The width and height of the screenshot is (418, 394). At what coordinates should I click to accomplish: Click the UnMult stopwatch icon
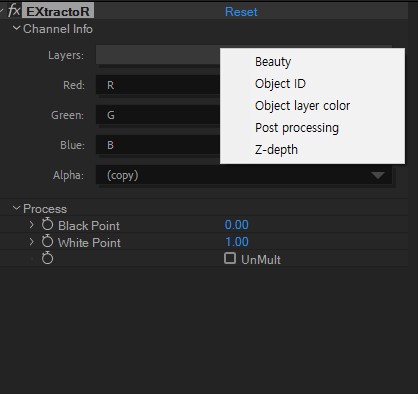coord(47,258)
